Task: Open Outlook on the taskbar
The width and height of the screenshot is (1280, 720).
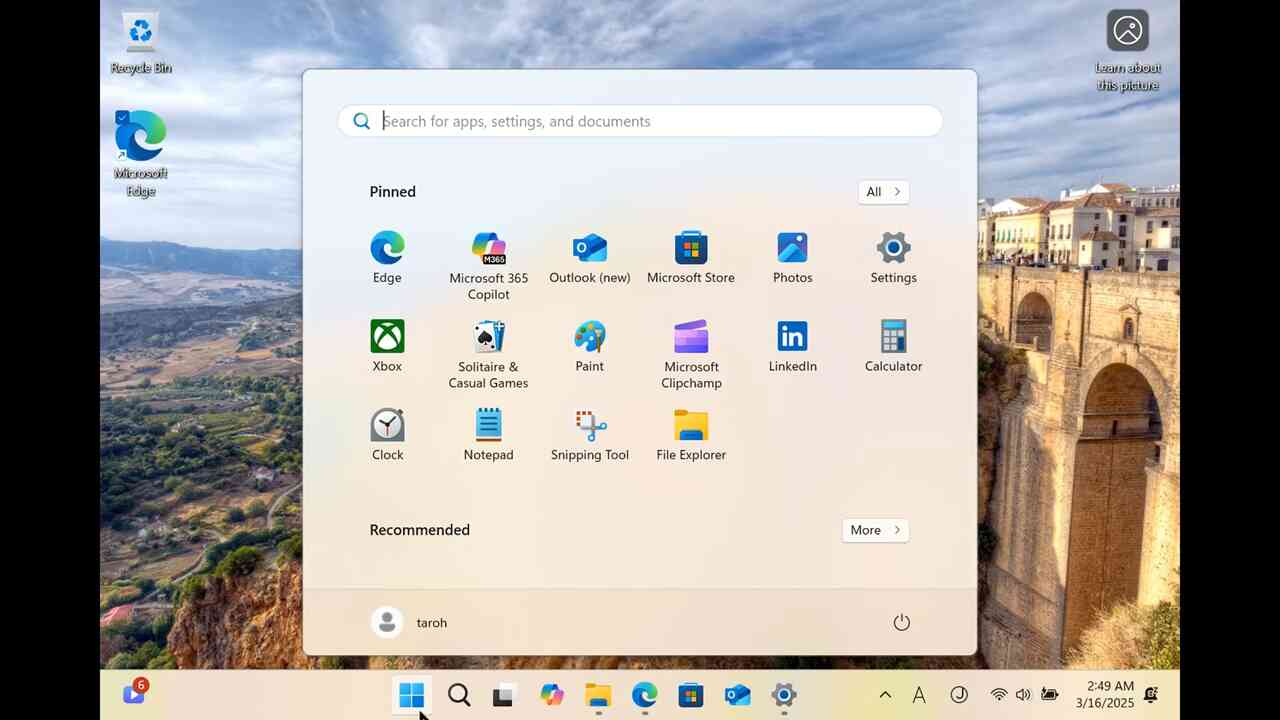Action: pyautogui.click(x=738, y=695)
